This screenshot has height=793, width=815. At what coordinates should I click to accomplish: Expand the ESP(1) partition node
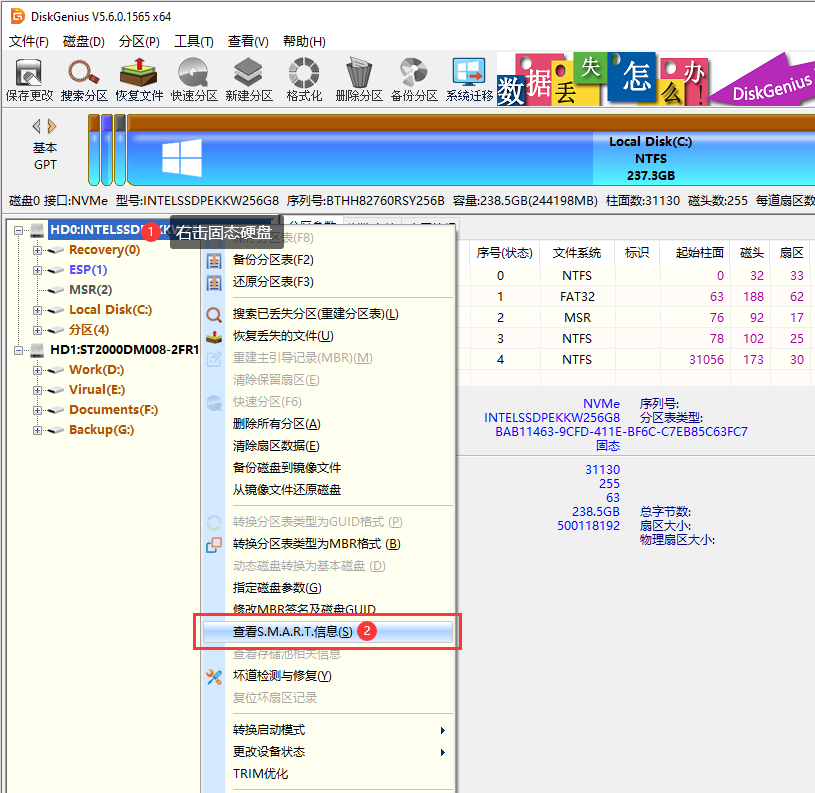[x=37, y=270]
